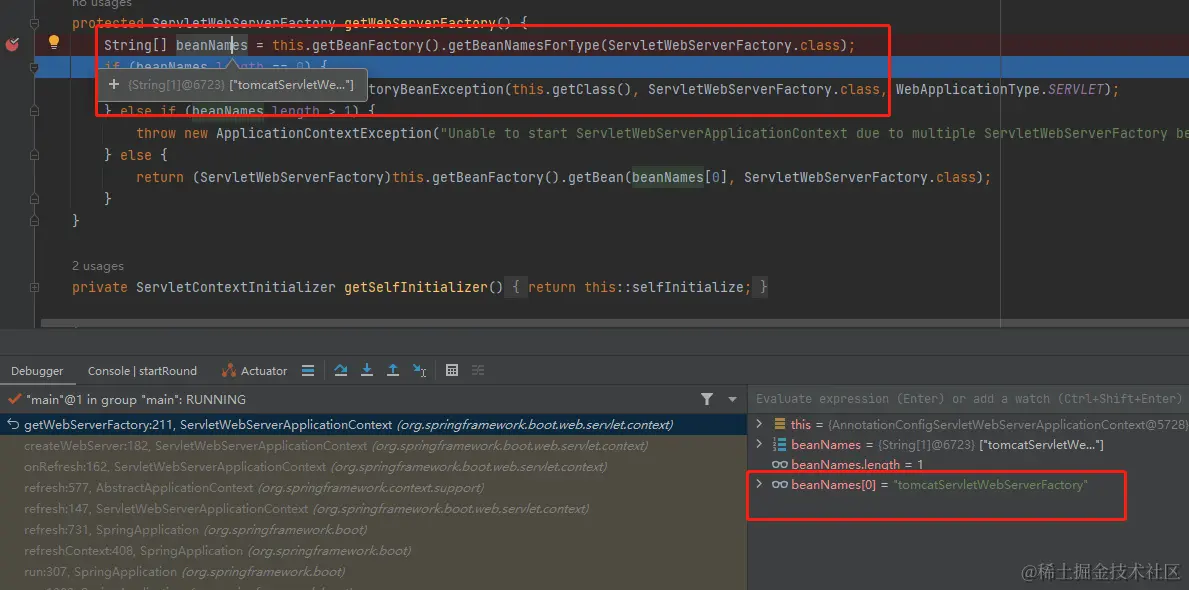
Task: Click the 'beanNames.length = 1' watch row
Action: pyautogui.click(x=968, y=464)
